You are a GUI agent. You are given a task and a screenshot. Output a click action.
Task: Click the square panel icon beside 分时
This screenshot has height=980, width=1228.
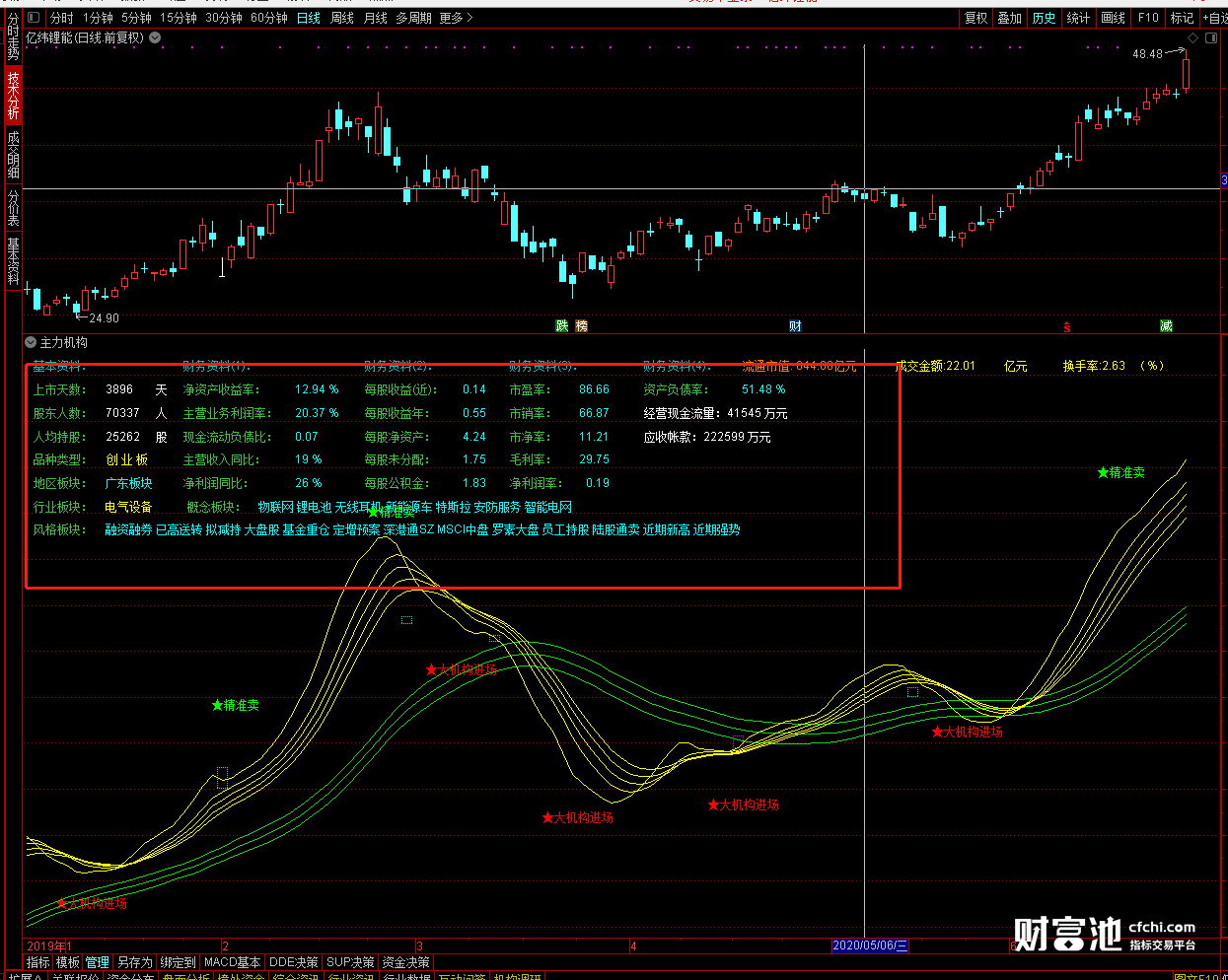click(x=34, y=18)
